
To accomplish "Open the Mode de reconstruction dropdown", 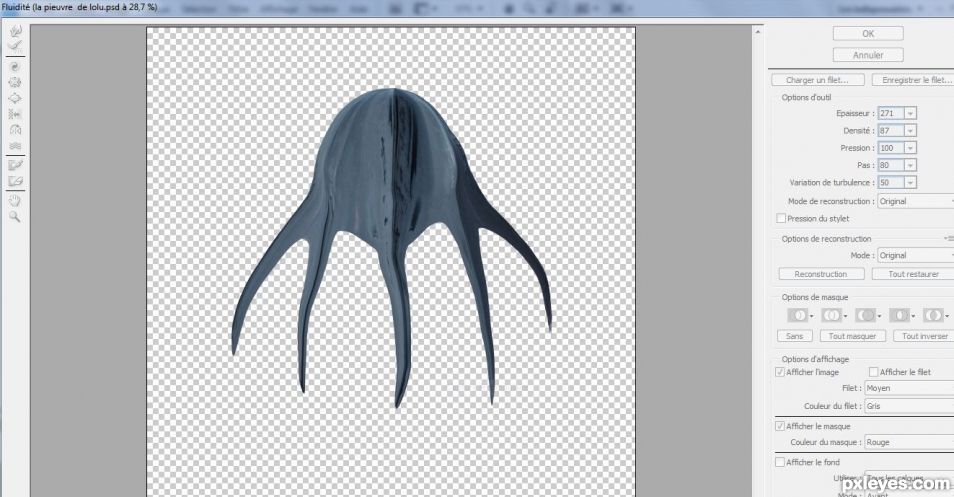I will point(916,201).
